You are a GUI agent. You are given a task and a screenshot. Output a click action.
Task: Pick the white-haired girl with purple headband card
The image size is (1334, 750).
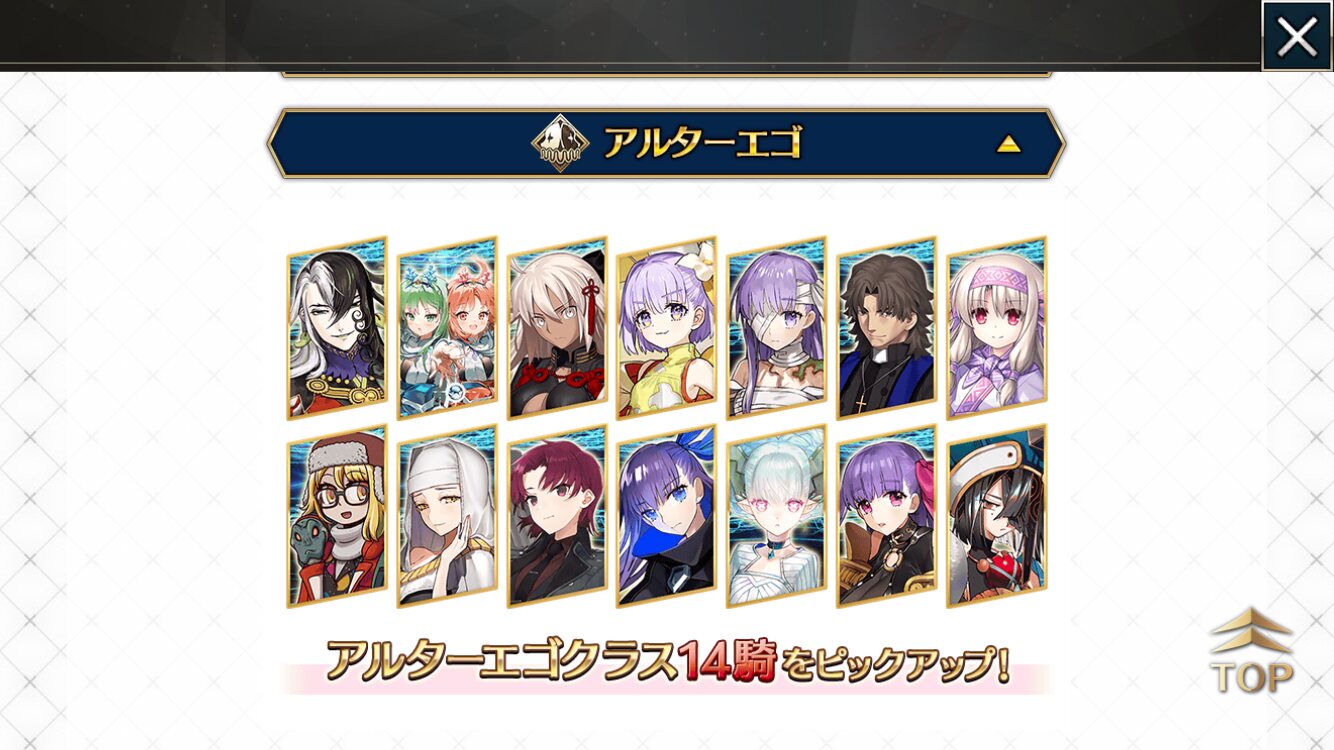(997, 329)
